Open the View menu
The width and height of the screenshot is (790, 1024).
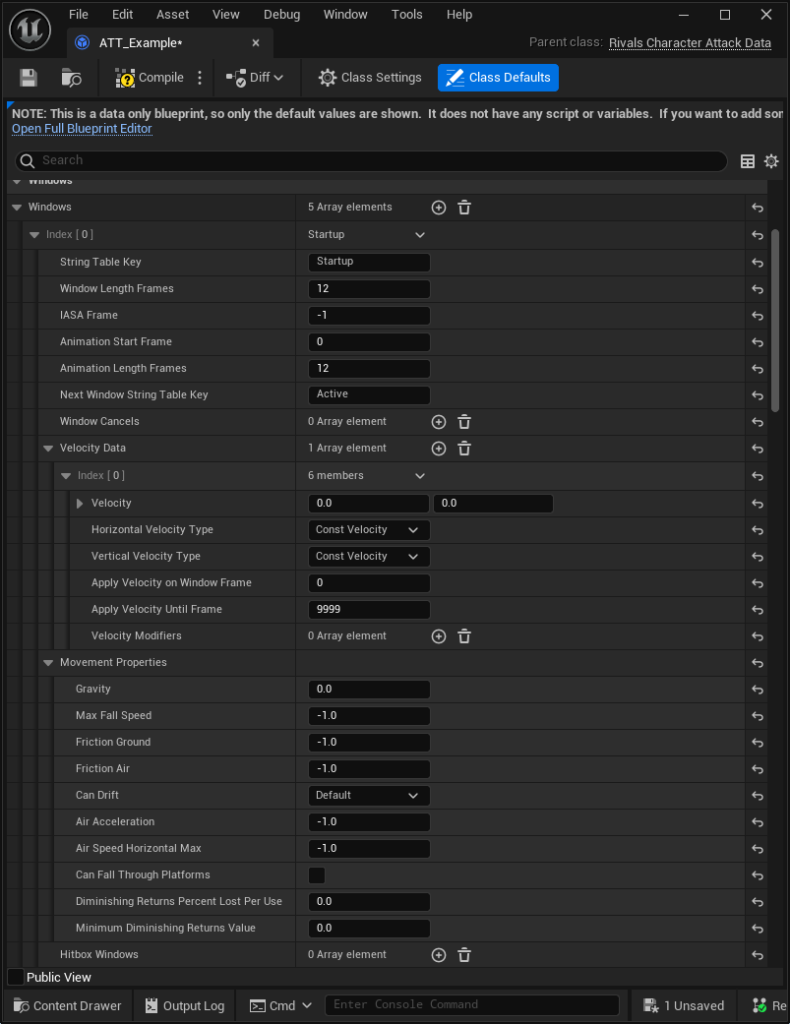pos(226,14)
